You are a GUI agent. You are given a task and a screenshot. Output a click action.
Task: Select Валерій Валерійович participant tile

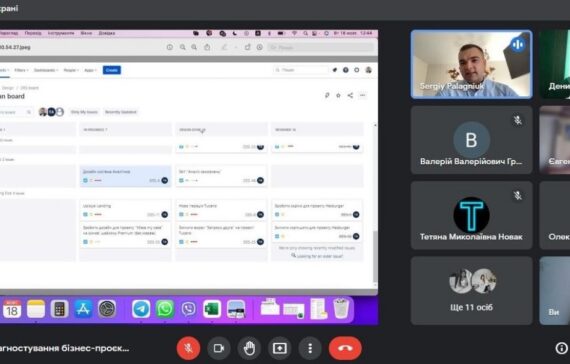tap(471, 140)
